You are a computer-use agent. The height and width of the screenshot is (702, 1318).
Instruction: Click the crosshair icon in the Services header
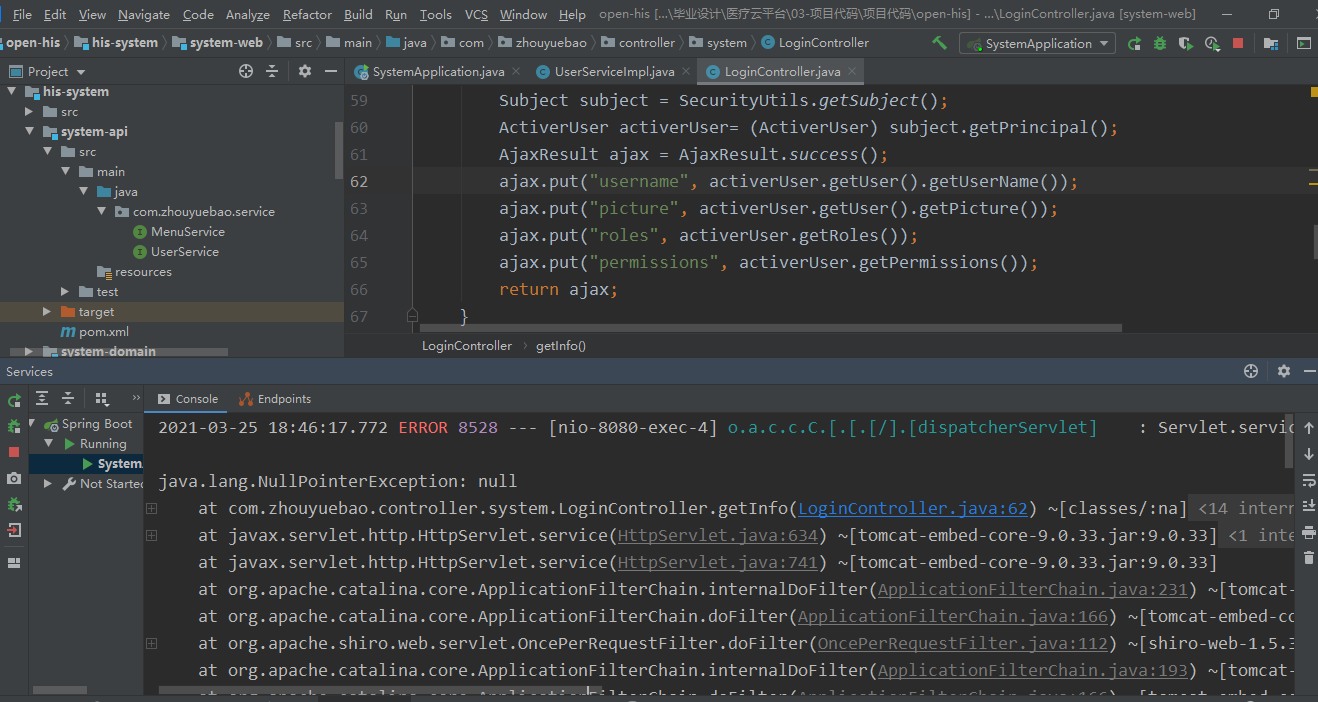pyautogui.click(x=1250, y=371)
